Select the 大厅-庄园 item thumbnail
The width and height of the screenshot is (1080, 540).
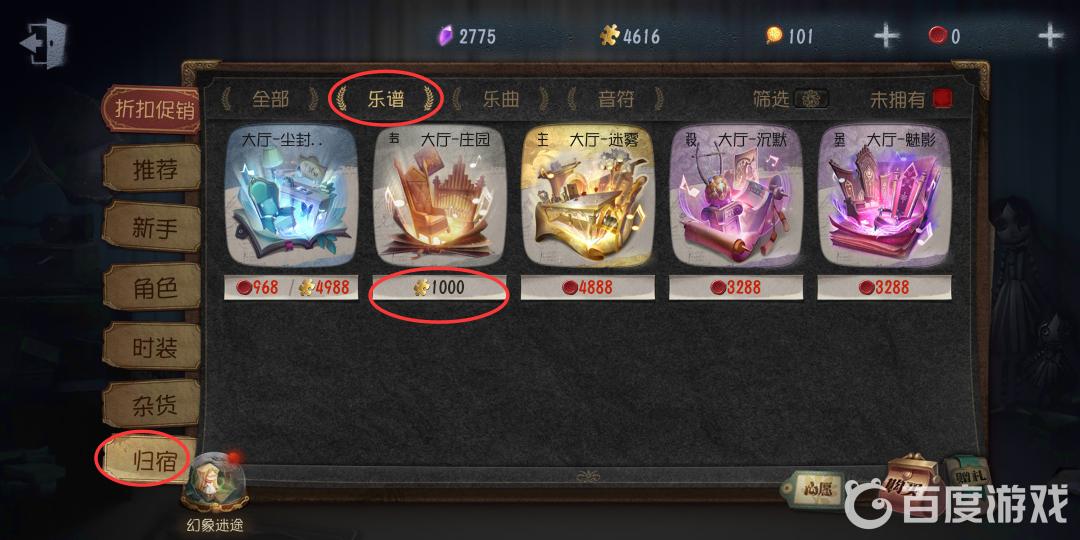(439, 196)
